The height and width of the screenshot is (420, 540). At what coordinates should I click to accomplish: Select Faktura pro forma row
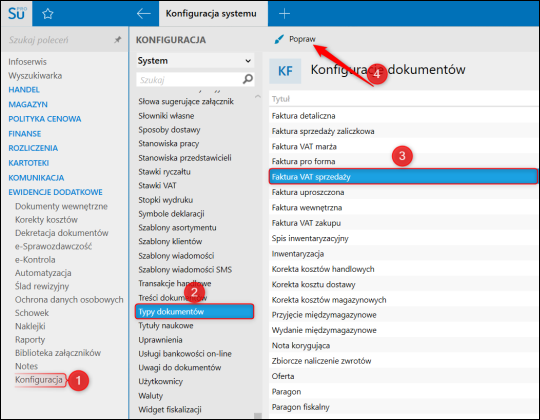[x=403, y=161]
